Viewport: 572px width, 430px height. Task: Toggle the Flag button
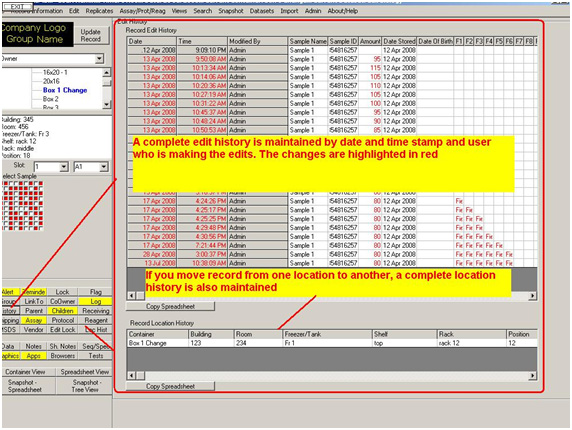coord(96,292)
